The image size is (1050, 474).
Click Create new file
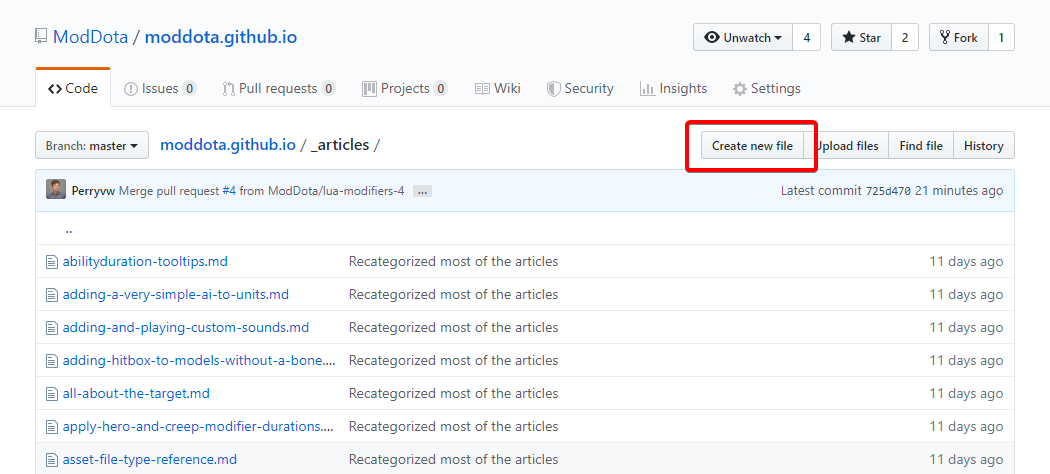752,145
